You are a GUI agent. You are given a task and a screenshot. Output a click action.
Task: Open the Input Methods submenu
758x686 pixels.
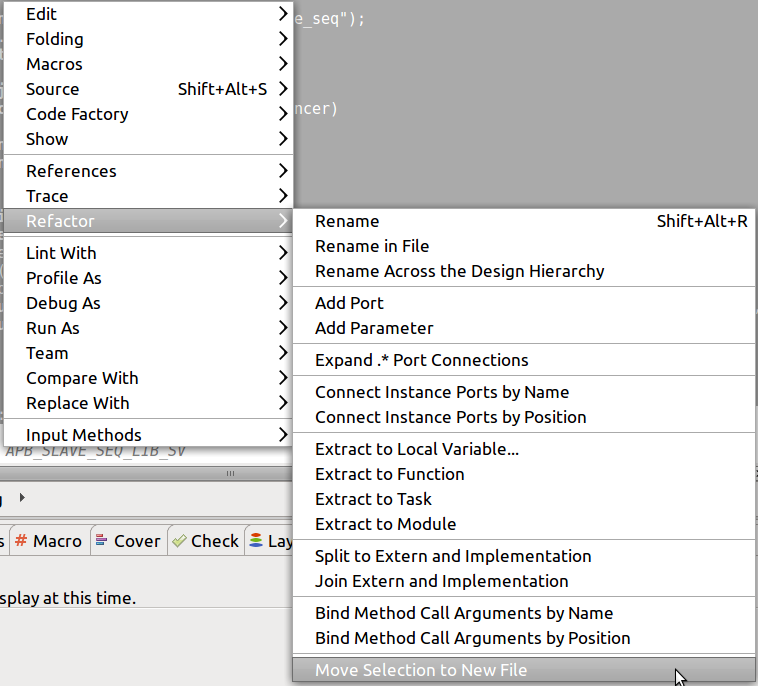[x=84, y=435]
